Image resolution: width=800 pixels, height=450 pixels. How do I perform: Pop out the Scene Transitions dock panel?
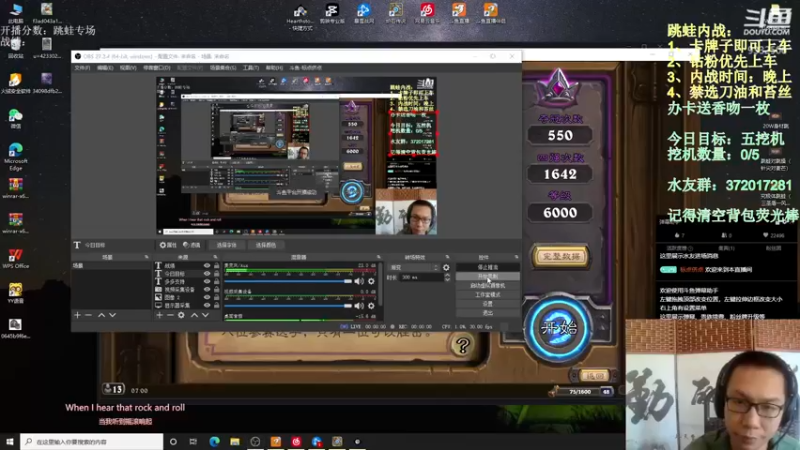coord(447,257)
